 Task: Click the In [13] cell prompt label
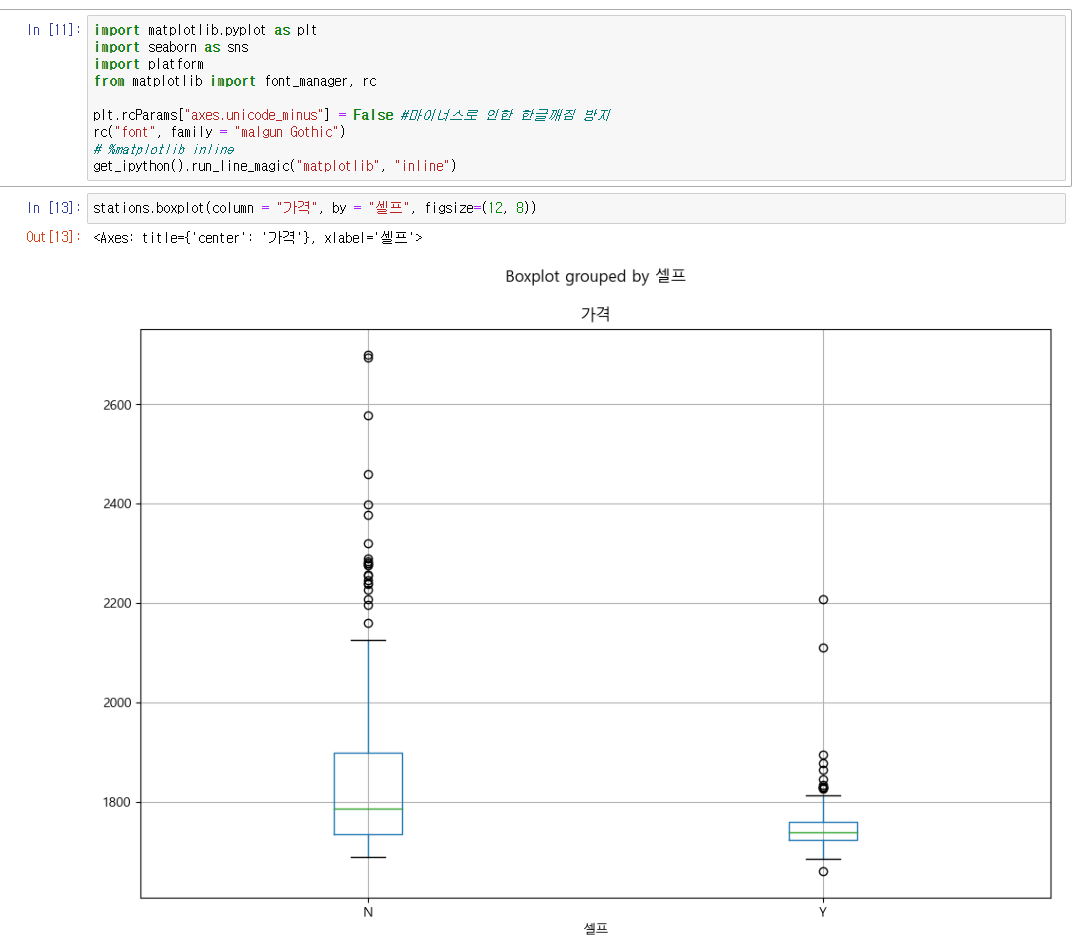pos(54,208)
